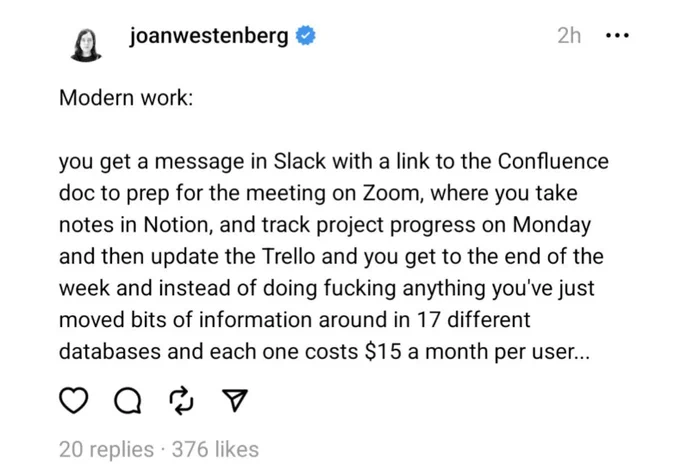Click the word Confluence in the post
Image resolution: width=680 pixels, height=471 pixels.
tap(553, 161)
